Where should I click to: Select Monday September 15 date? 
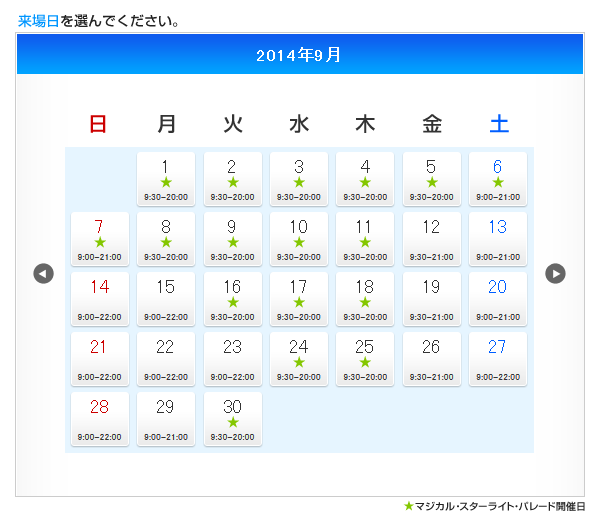(x=166, y=299)
